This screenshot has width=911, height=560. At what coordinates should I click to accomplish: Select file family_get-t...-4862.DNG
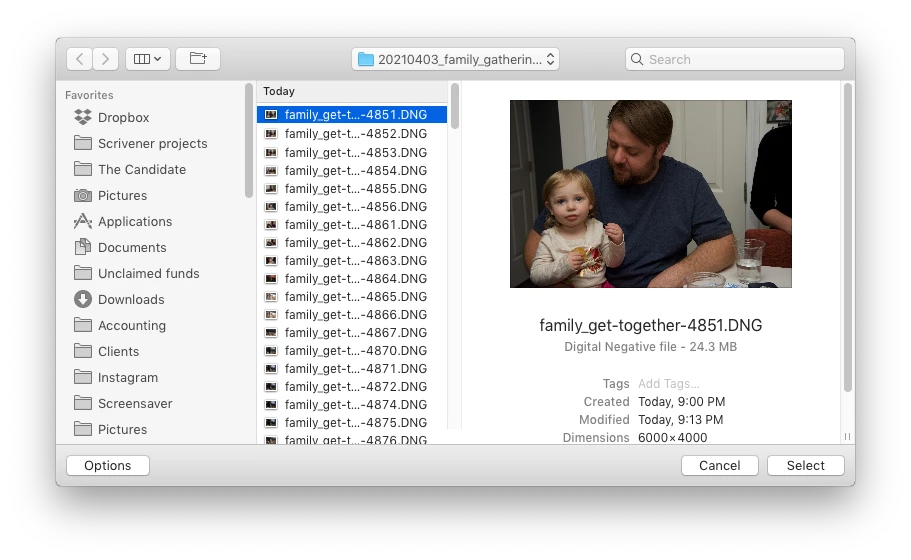[352, 243]
